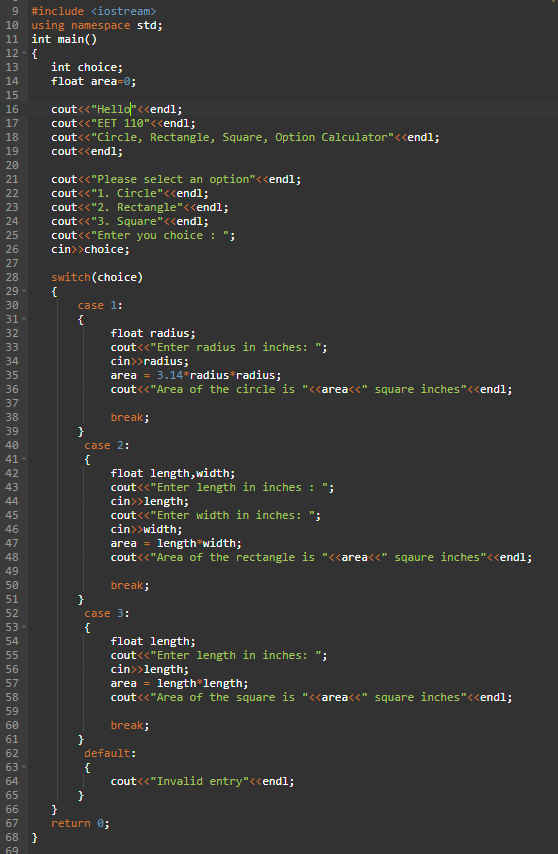Click the 'float length,width;' declaration
Viewport: 558px width, 854px height.
coord(173,473)
